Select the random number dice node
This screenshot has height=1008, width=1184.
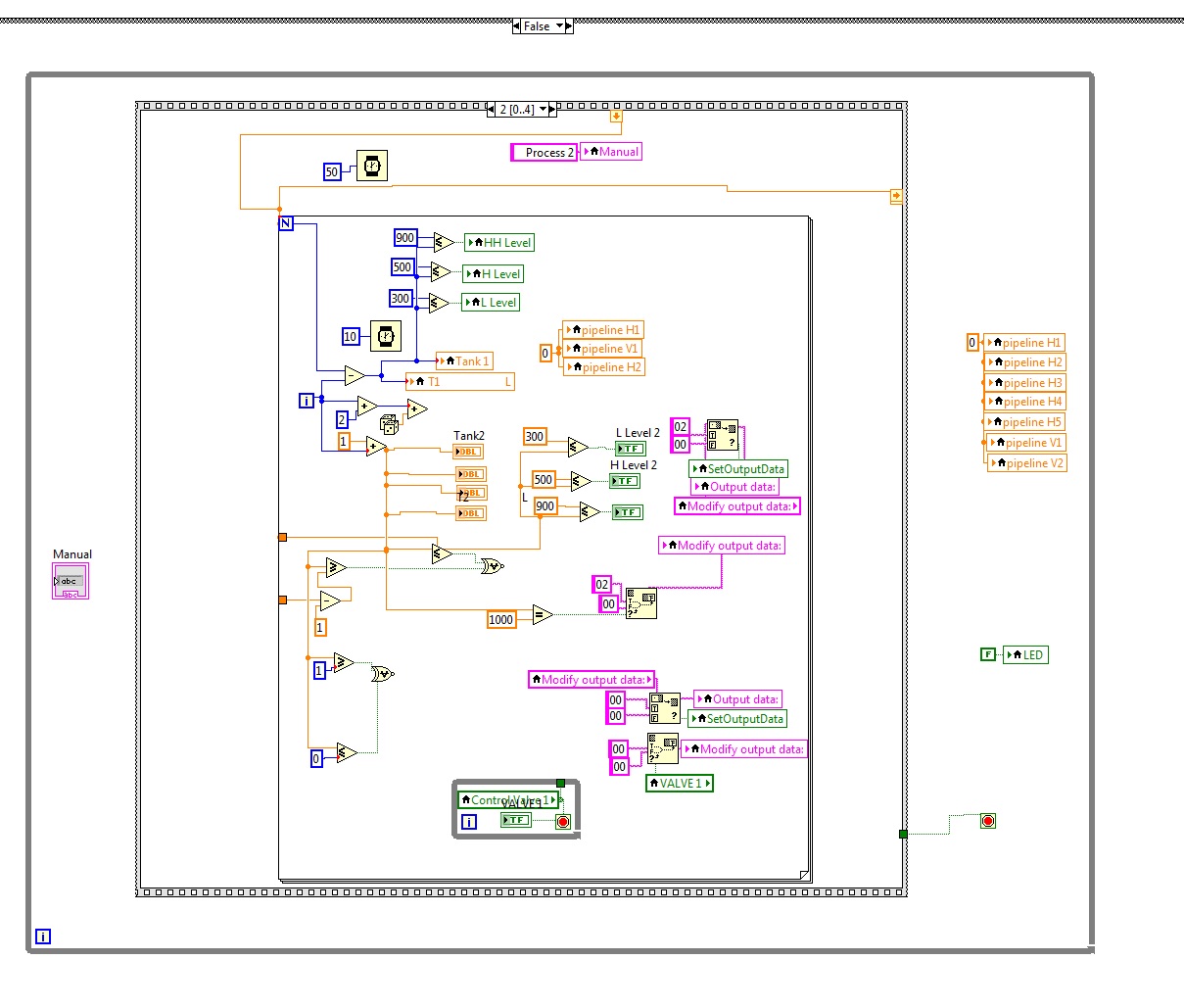coord(389,424)
